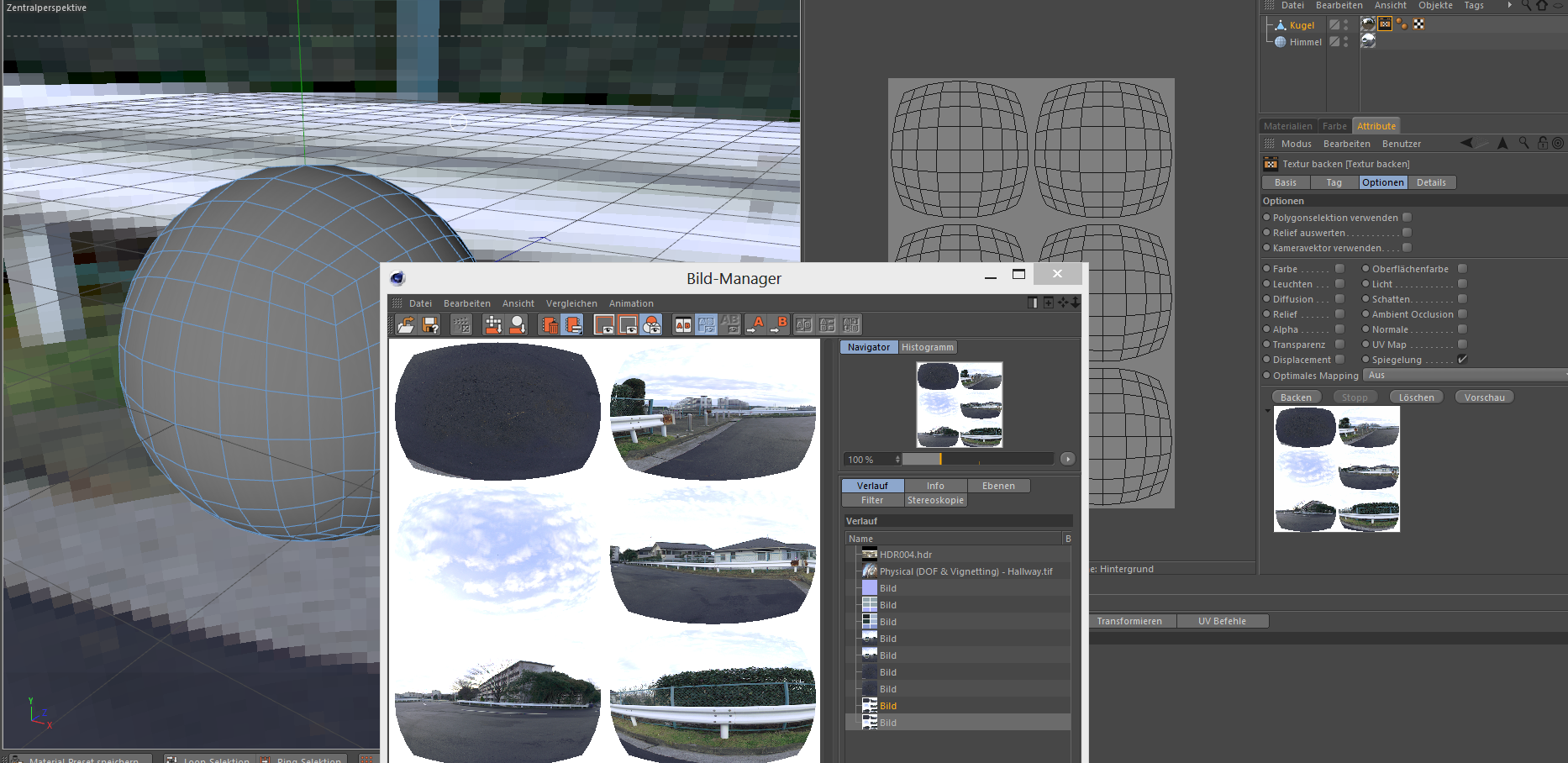Click the open image icon in Bild-Manager
The height and width of the screenshot is (763, 1568).
pos(406,324)
